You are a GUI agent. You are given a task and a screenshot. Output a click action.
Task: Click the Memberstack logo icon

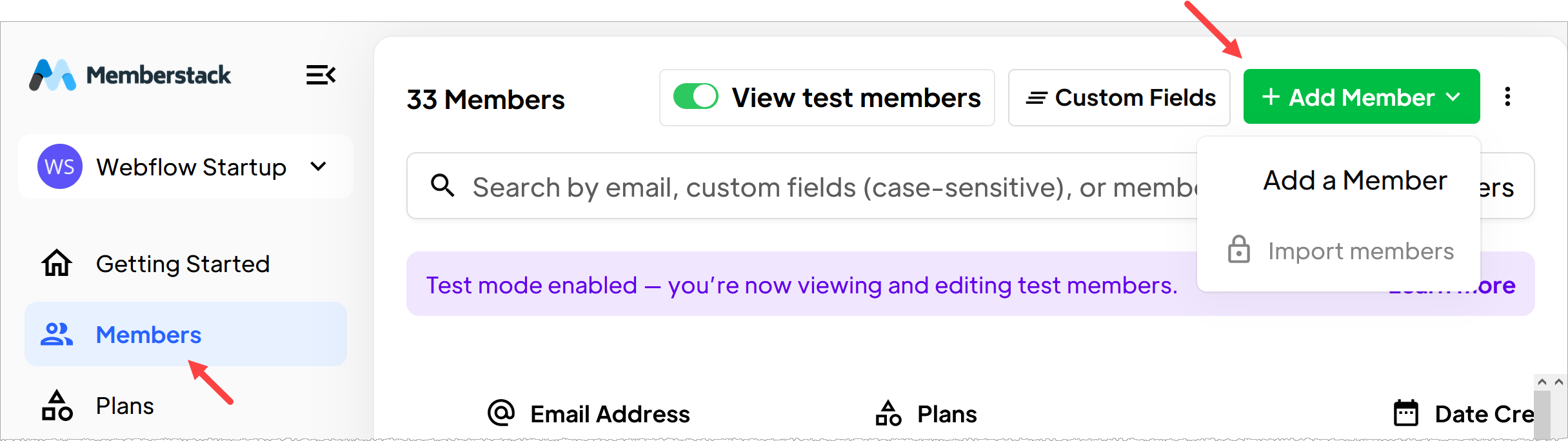point(52,75)
